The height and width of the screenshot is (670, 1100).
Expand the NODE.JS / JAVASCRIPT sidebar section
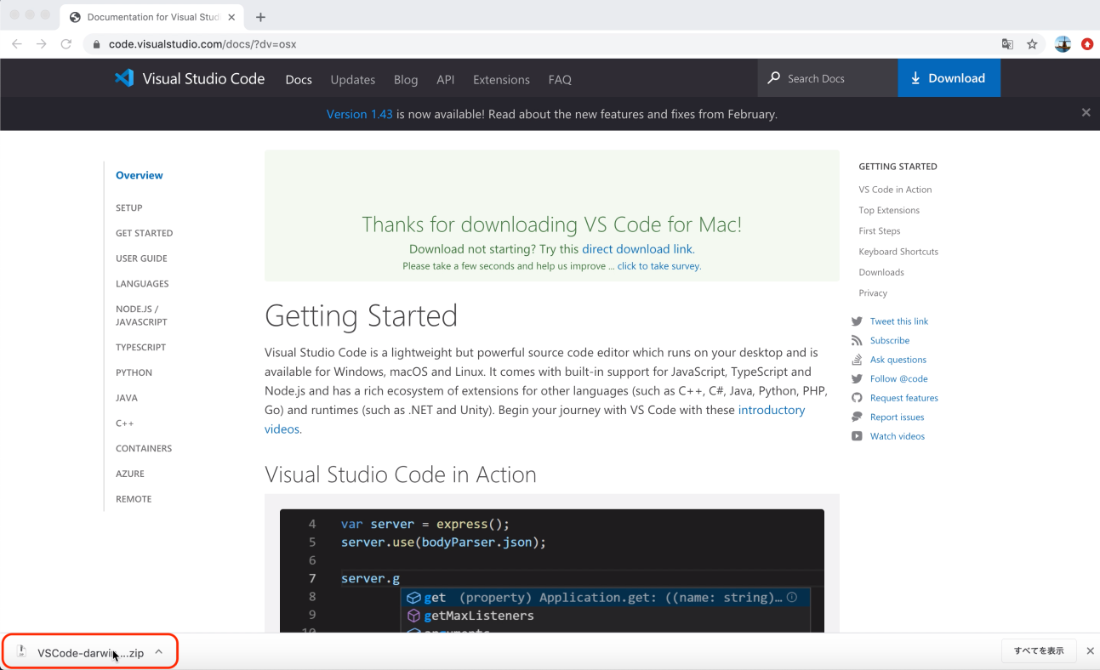point(141,315)
